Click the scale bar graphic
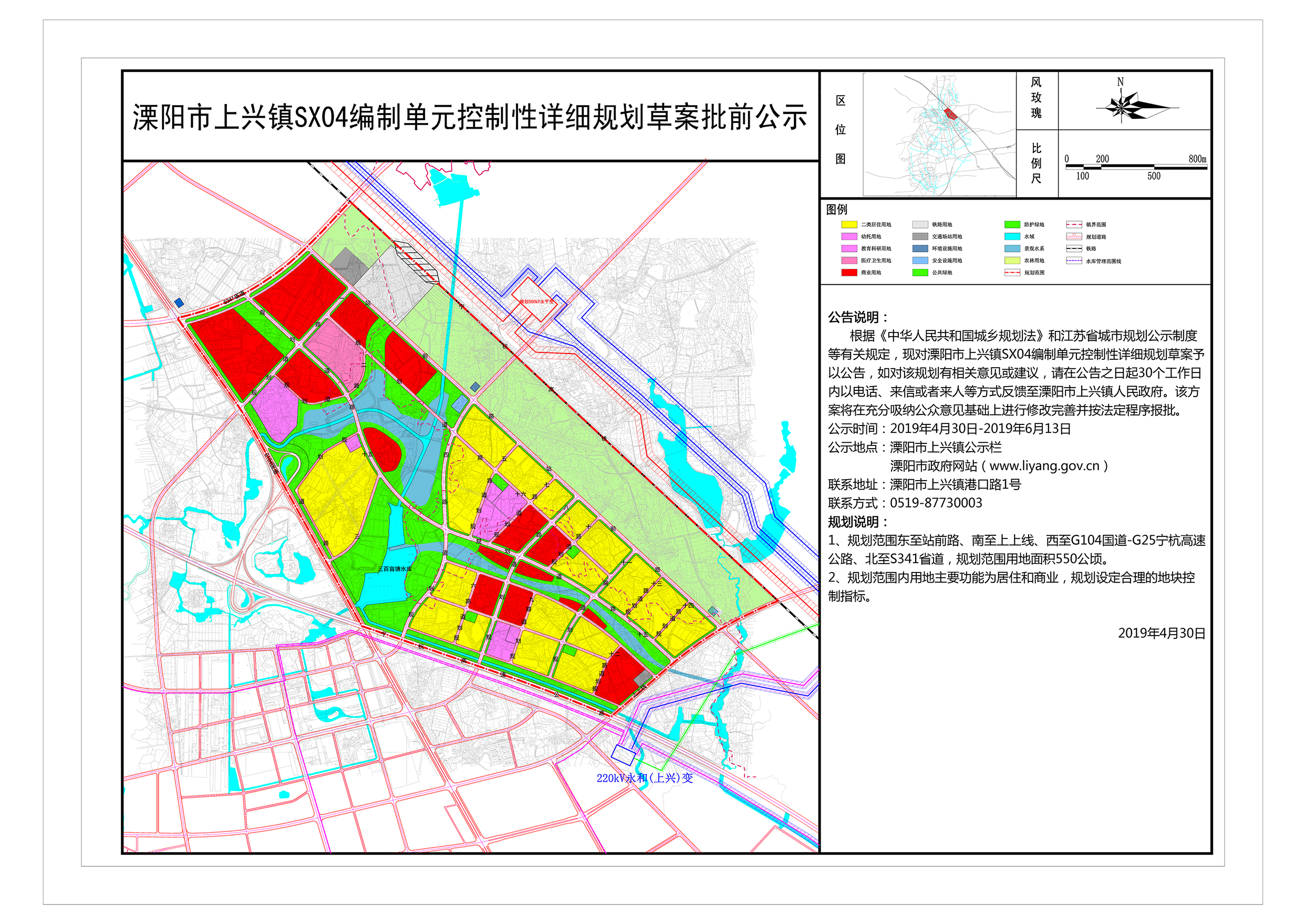 pos(1135,167)
